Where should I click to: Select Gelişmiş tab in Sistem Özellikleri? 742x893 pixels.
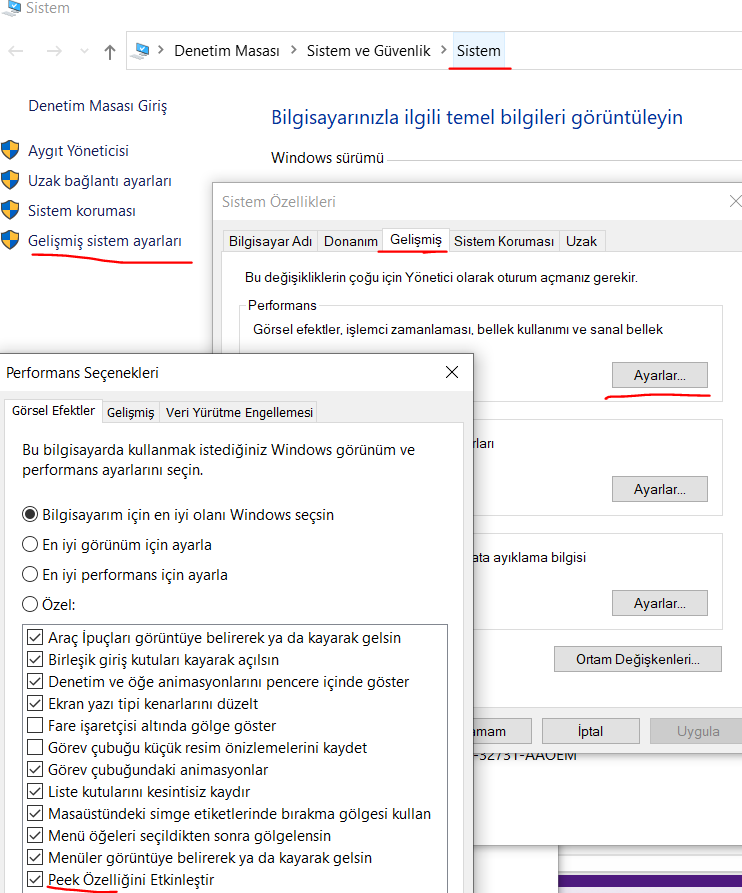click(416, 240)
